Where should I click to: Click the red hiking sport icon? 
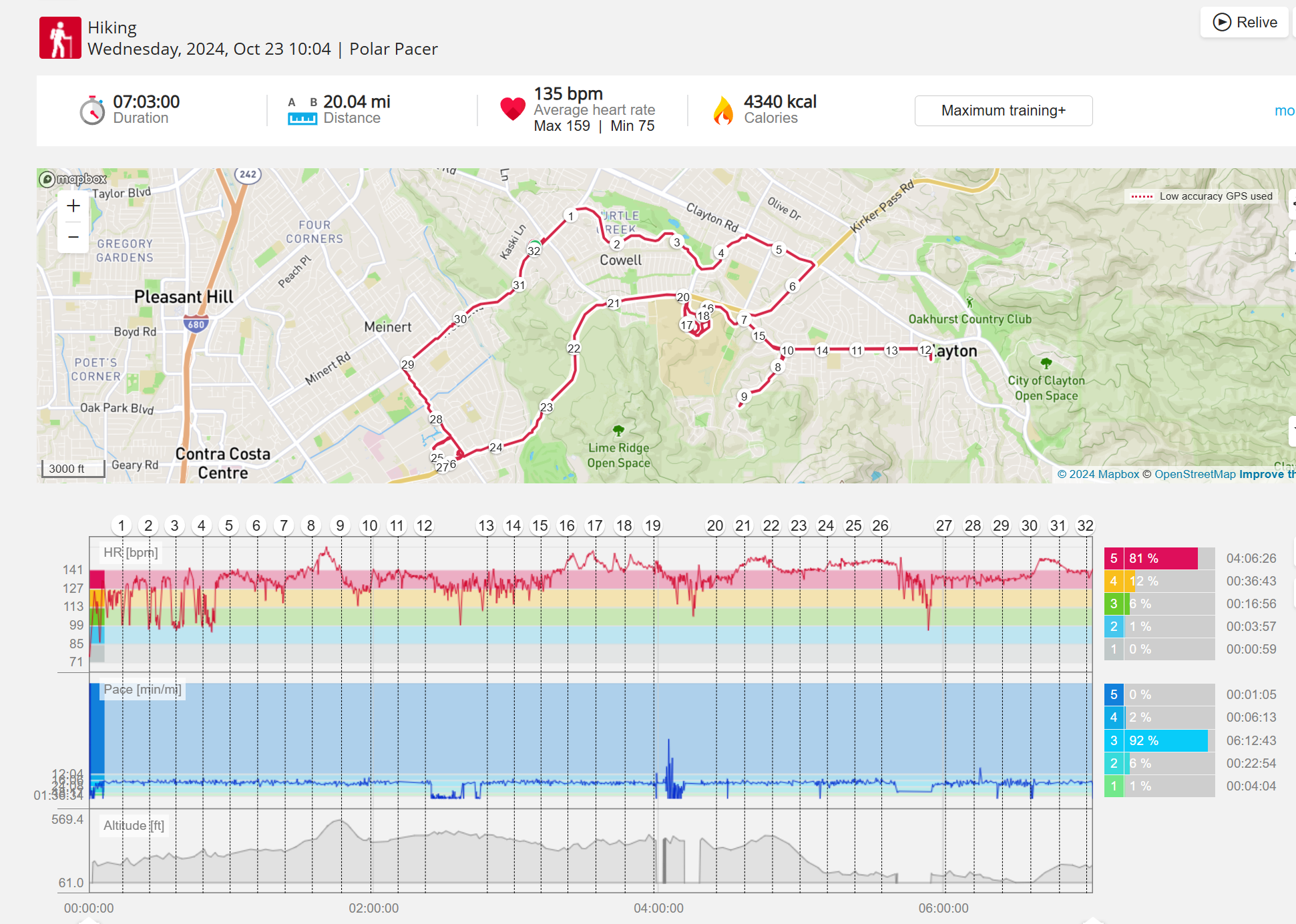coord(60,38)
